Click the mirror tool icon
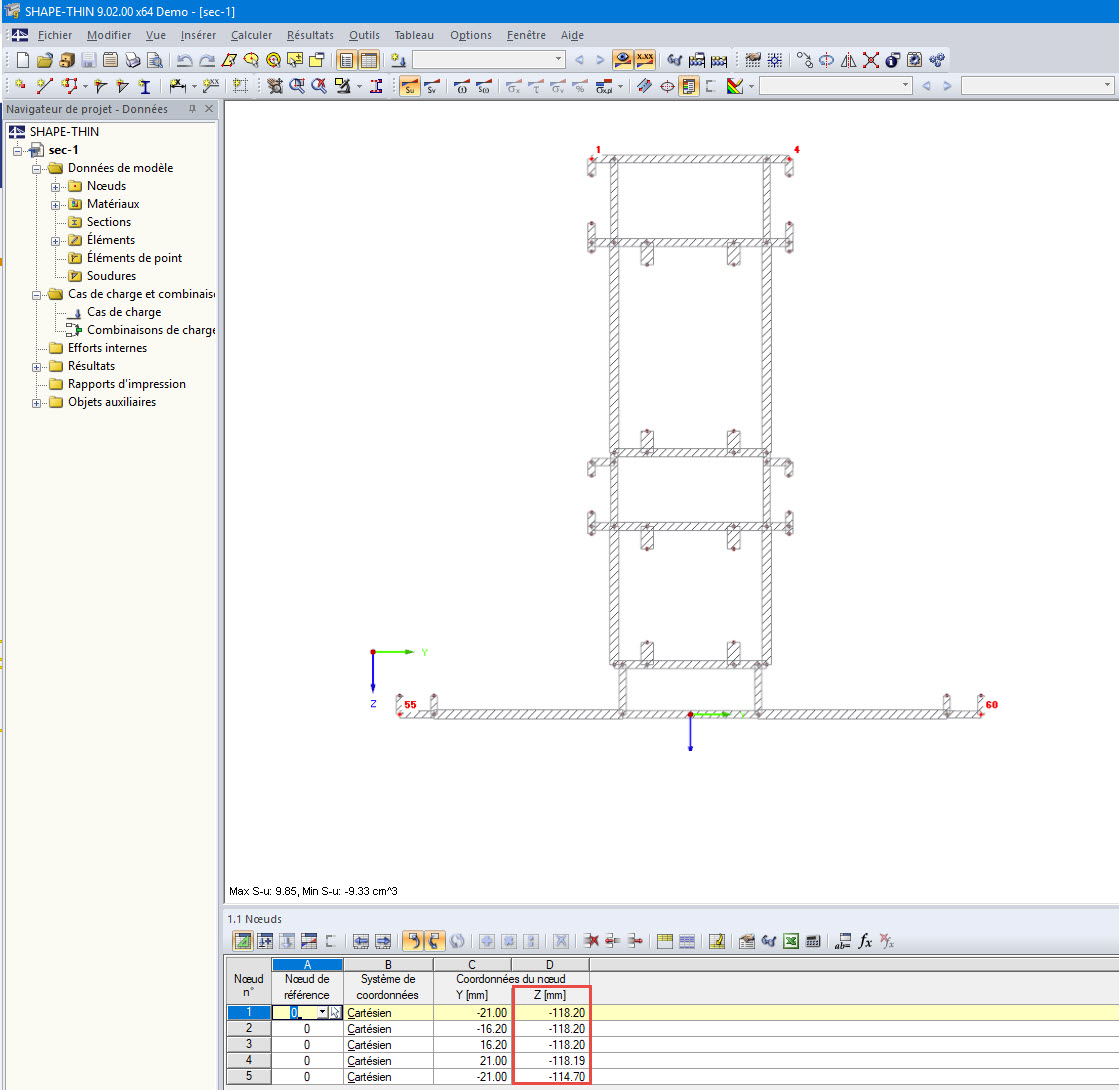1119x1090 pixels. pyautogui.click(x=849, y=60)
